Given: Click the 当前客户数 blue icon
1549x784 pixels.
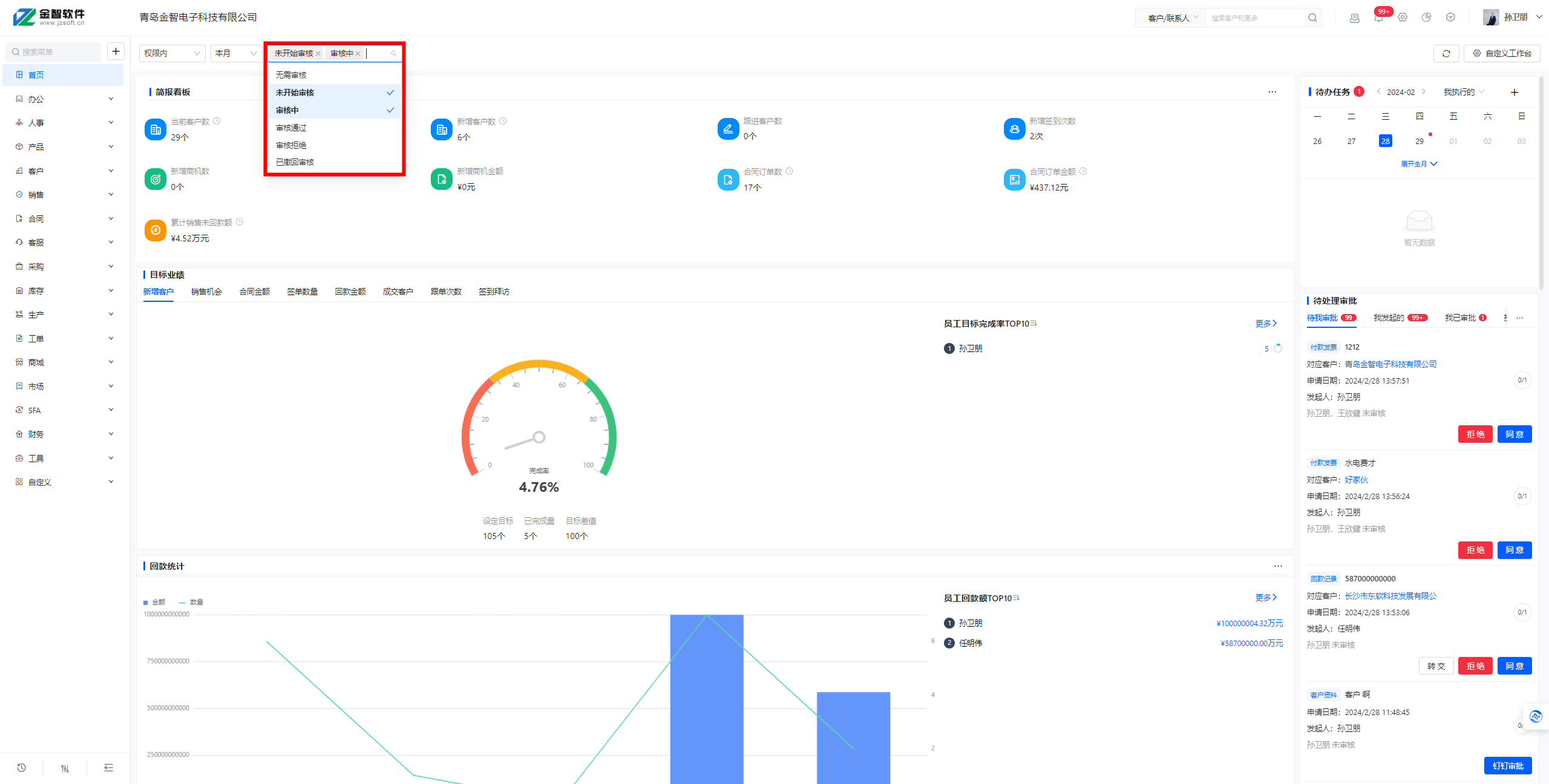Looking at the screenshot, I should (x=156, y=129).
